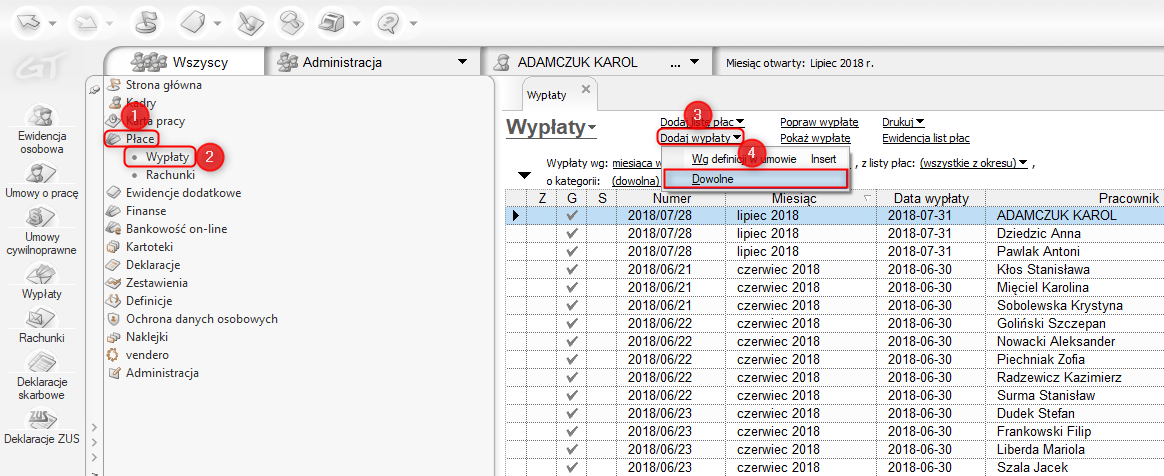
Task: Select Rachunki subitem under Płace
Action: tap(170, 175)
